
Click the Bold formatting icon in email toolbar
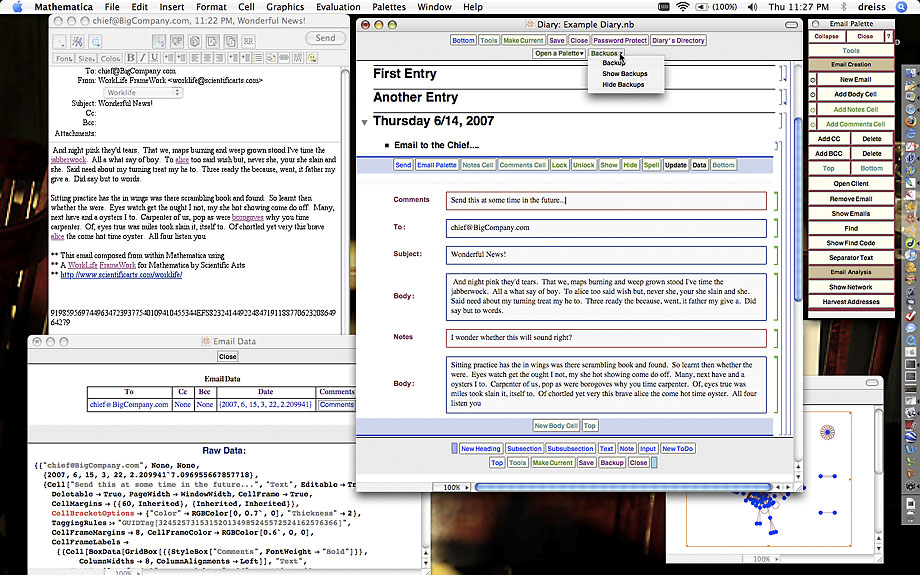click(131, 59)
